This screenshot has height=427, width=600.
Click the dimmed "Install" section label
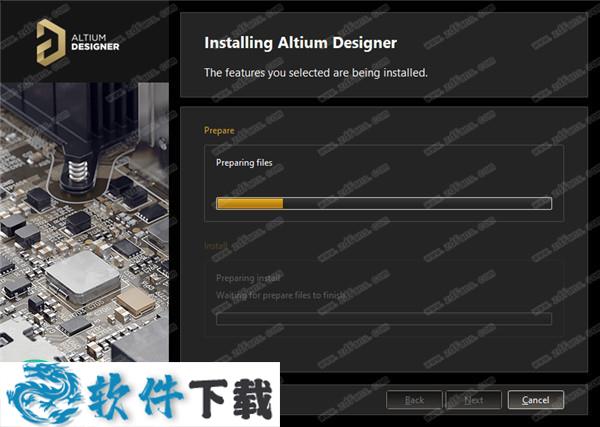[x=215, y=245]
